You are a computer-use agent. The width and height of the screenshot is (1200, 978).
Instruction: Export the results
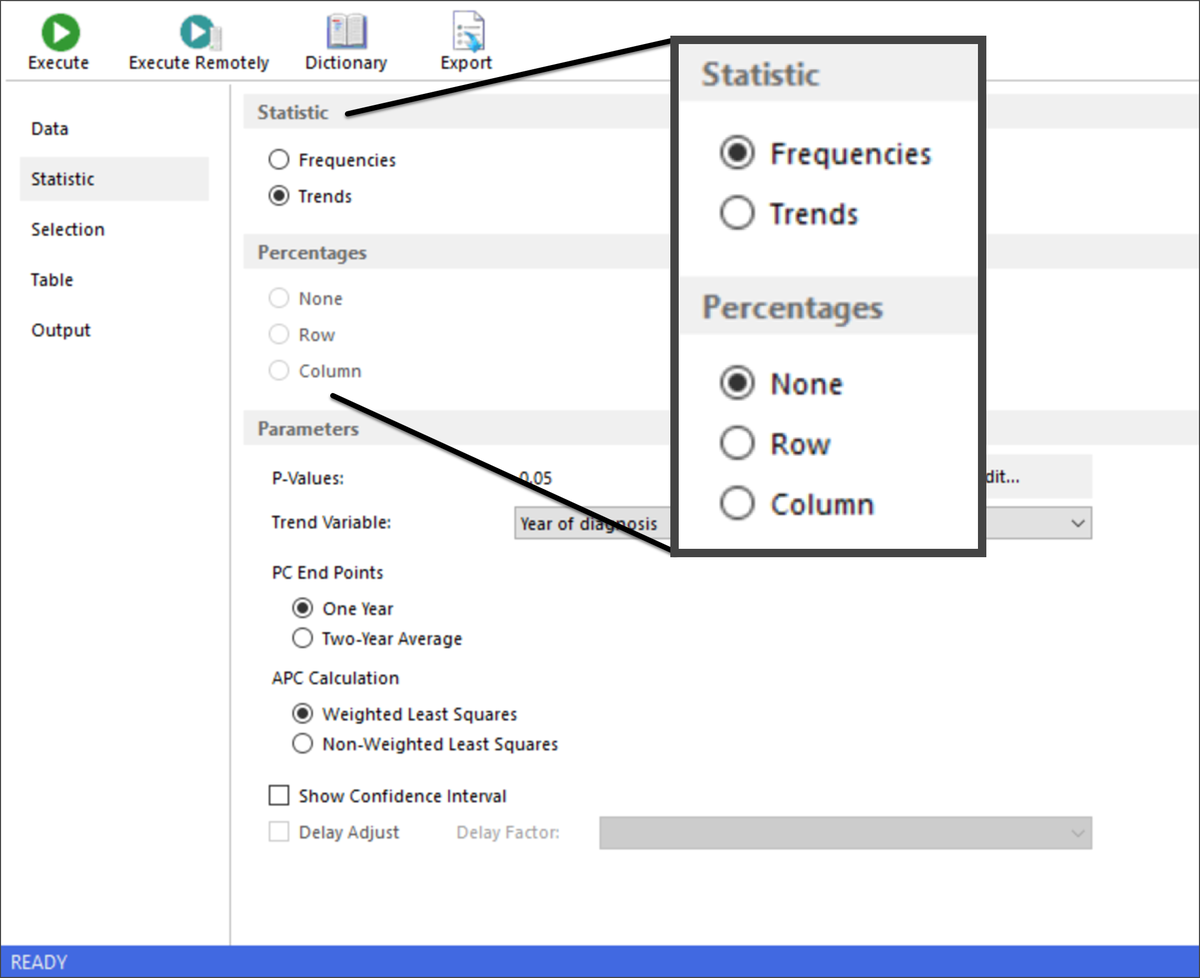click(465, 40)
